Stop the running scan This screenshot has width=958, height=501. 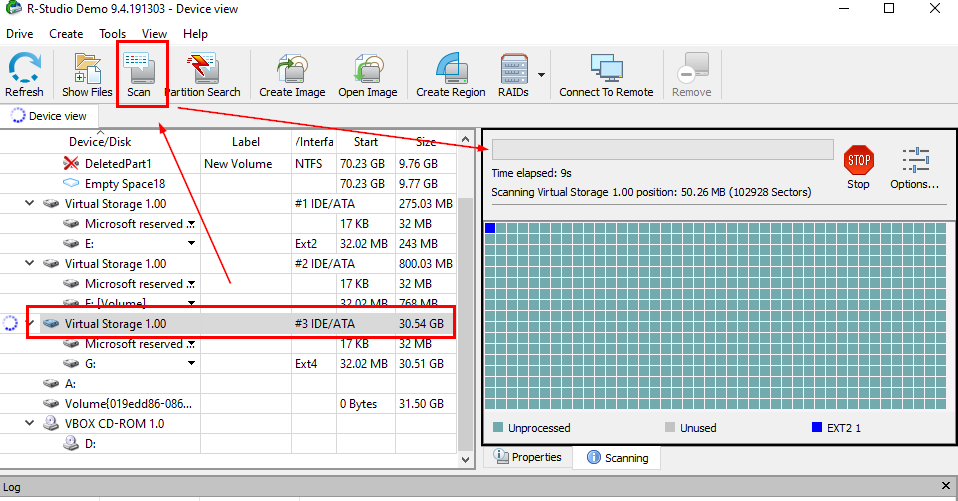coord(858,167)
